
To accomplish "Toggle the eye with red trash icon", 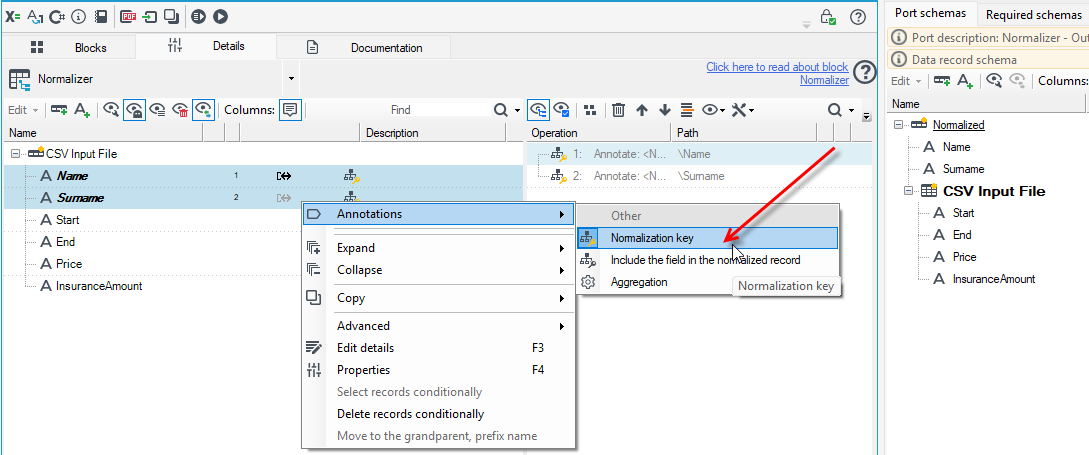I will 181,110.
